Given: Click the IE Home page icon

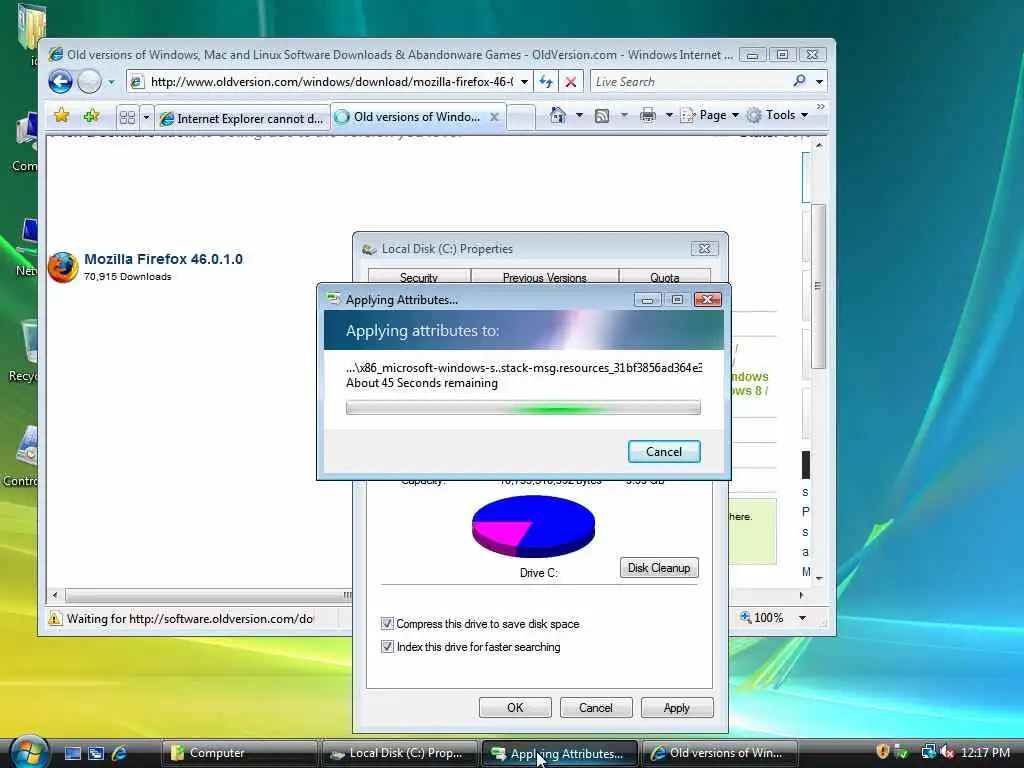Looking at the screenshot, I should tap(558, 116).
